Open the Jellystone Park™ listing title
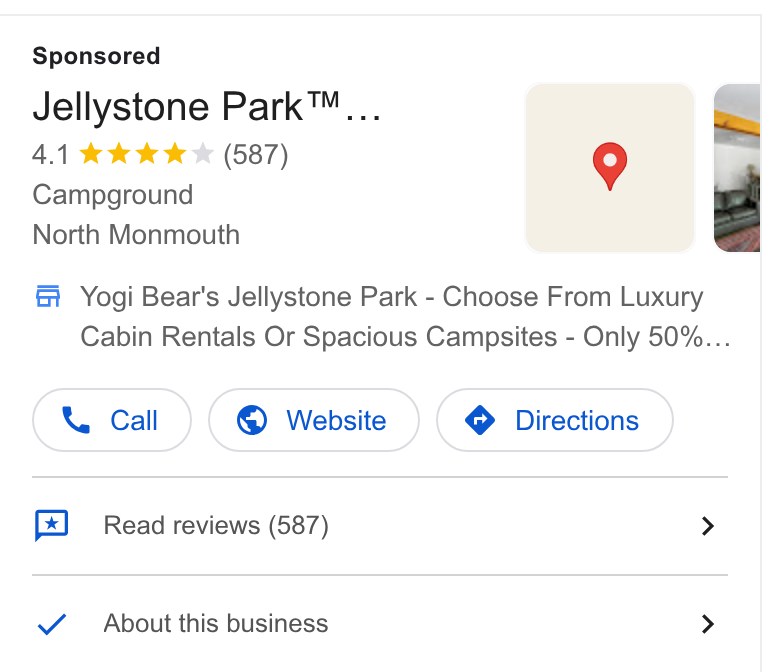The height and width of the screenshot is (672, 776). pos(206,106)
